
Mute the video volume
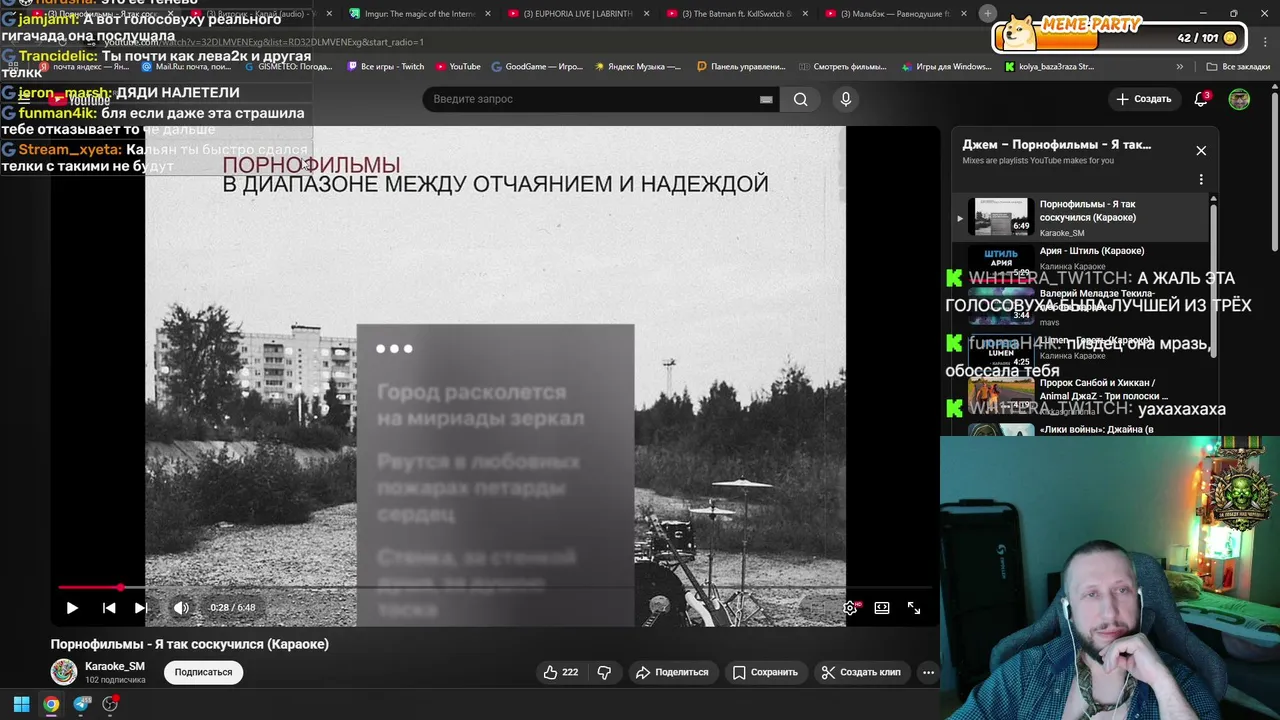181,607
